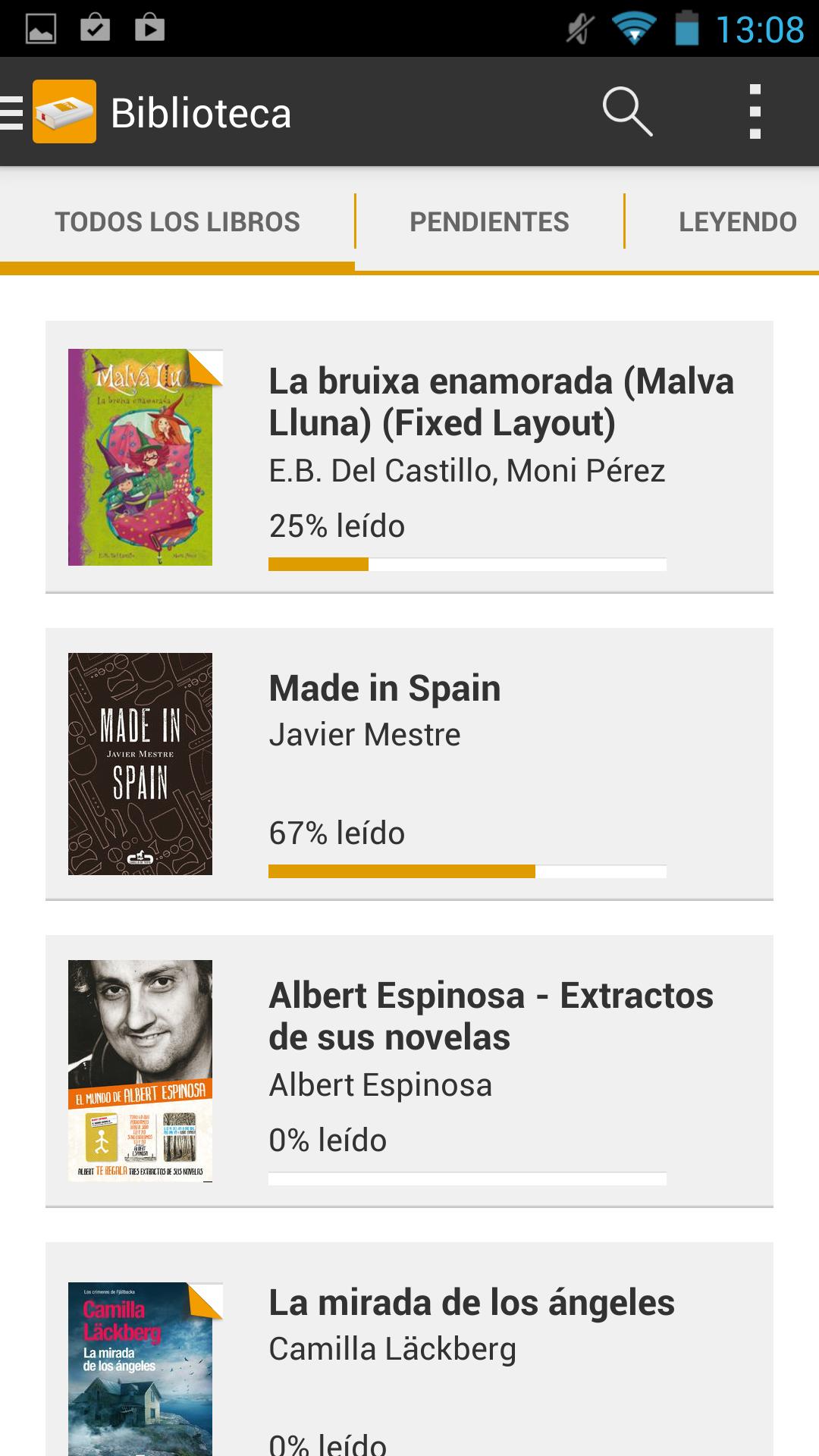819x1456 pixels.
Task: Open the overflow menu icon
Action: 755,112
